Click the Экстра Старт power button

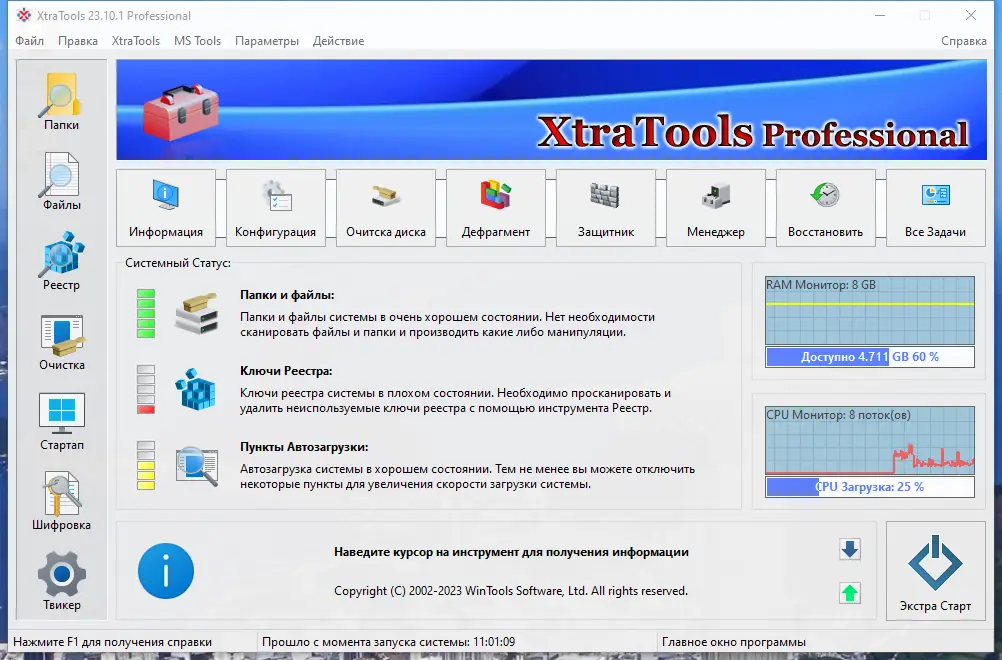[x=935, y=571]
